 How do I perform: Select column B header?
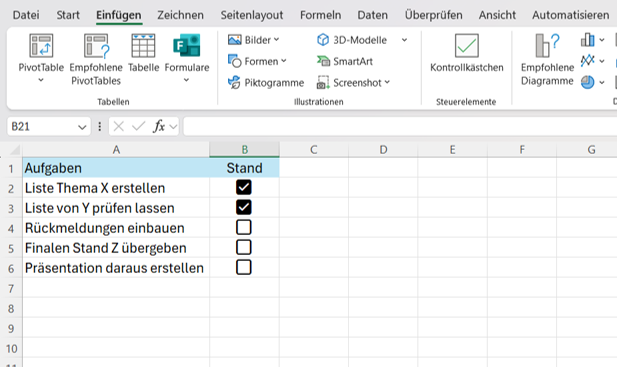[x=244, y=149]
